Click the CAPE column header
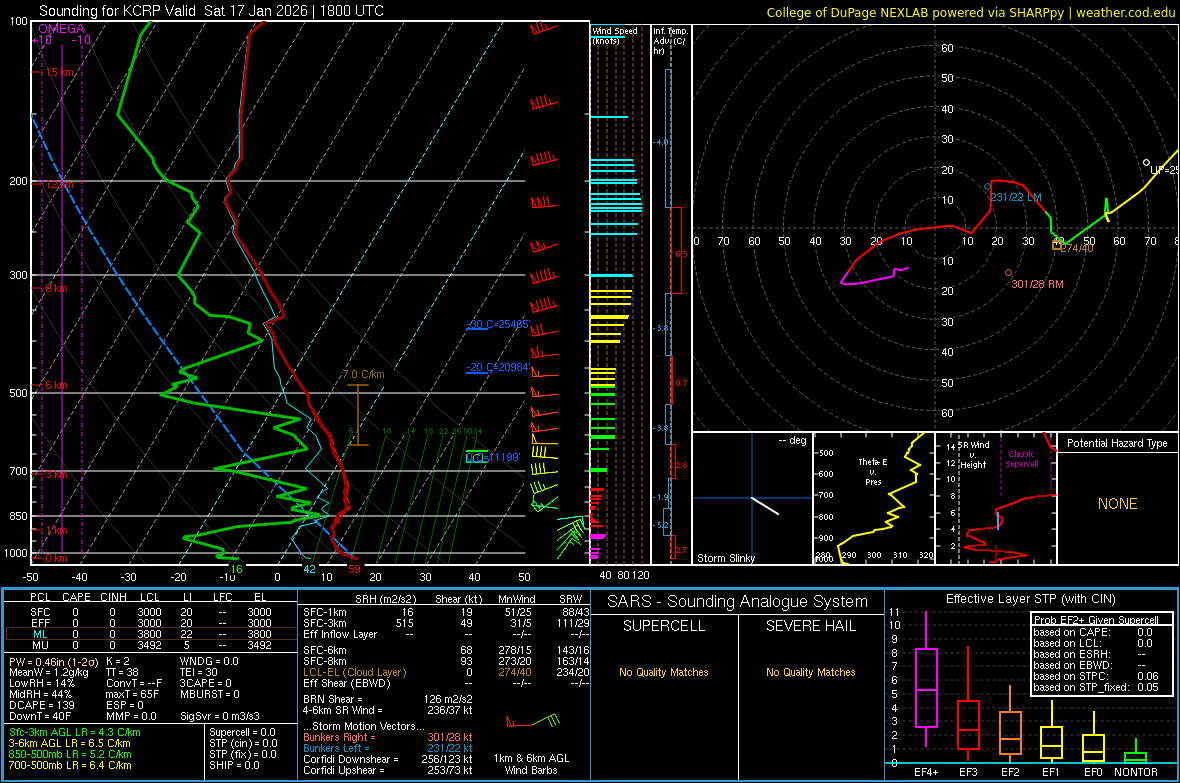1180x783 pixels. pos(76,597)
